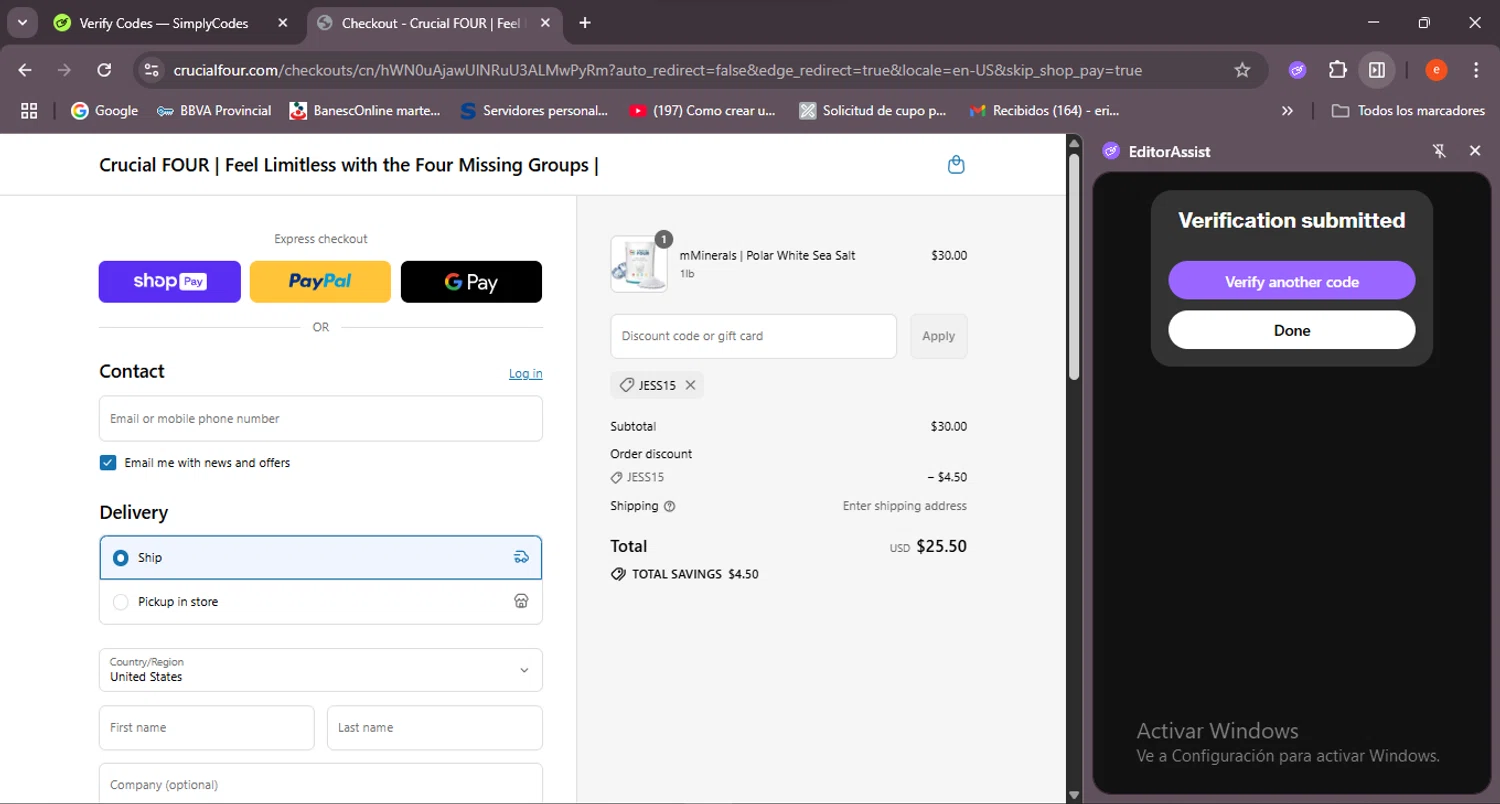Click the page vertical scrollbar thumb
The width and height of the screenshot is (1500, 804).
click(x=1074, y=265)
